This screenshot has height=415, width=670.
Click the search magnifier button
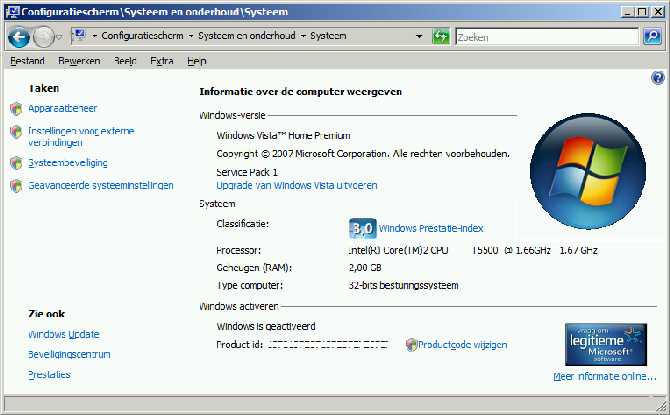coord(652,37)
